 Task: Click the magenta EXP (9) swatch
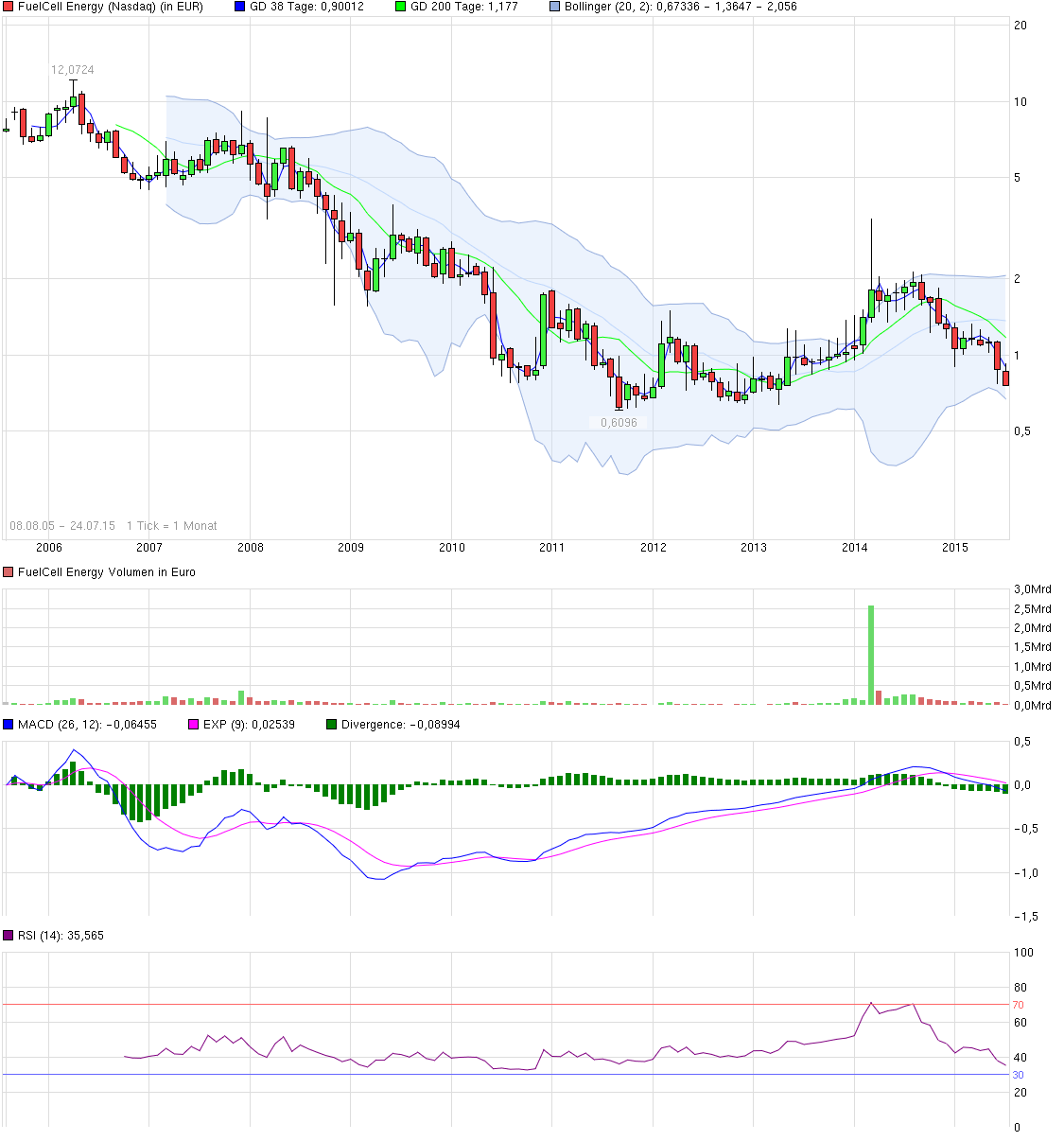click(x=194, y=725)
